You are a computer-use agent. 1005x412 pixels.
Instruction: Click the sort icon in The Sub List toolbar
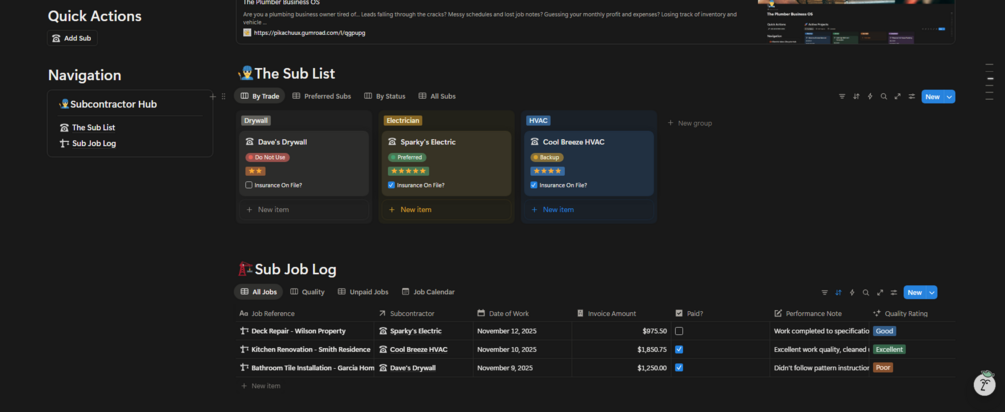coord(856,97)
